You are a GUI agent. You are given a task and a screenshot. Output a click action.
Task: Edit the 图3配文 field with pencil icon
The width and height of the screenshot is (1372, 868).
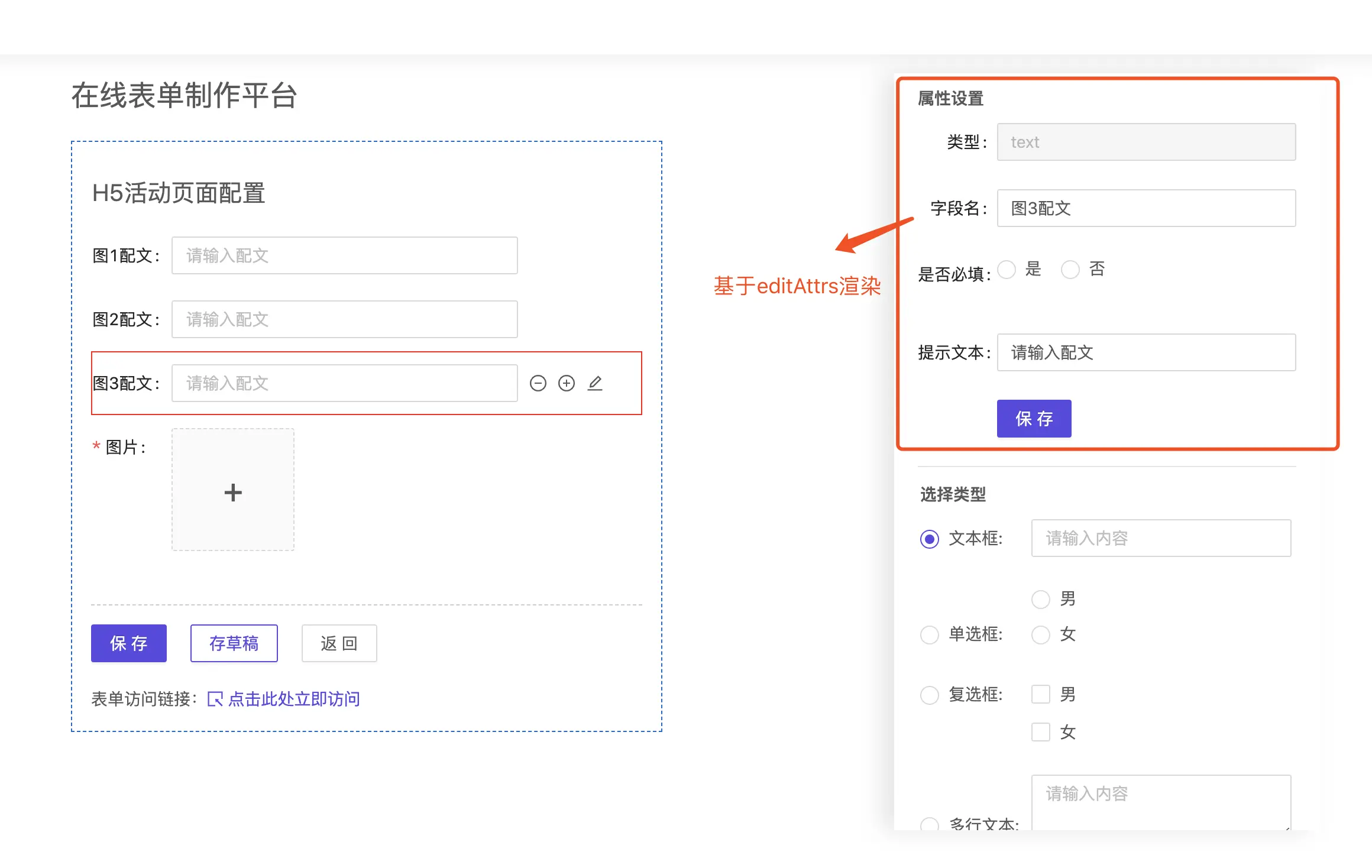[x=595, y=383]
